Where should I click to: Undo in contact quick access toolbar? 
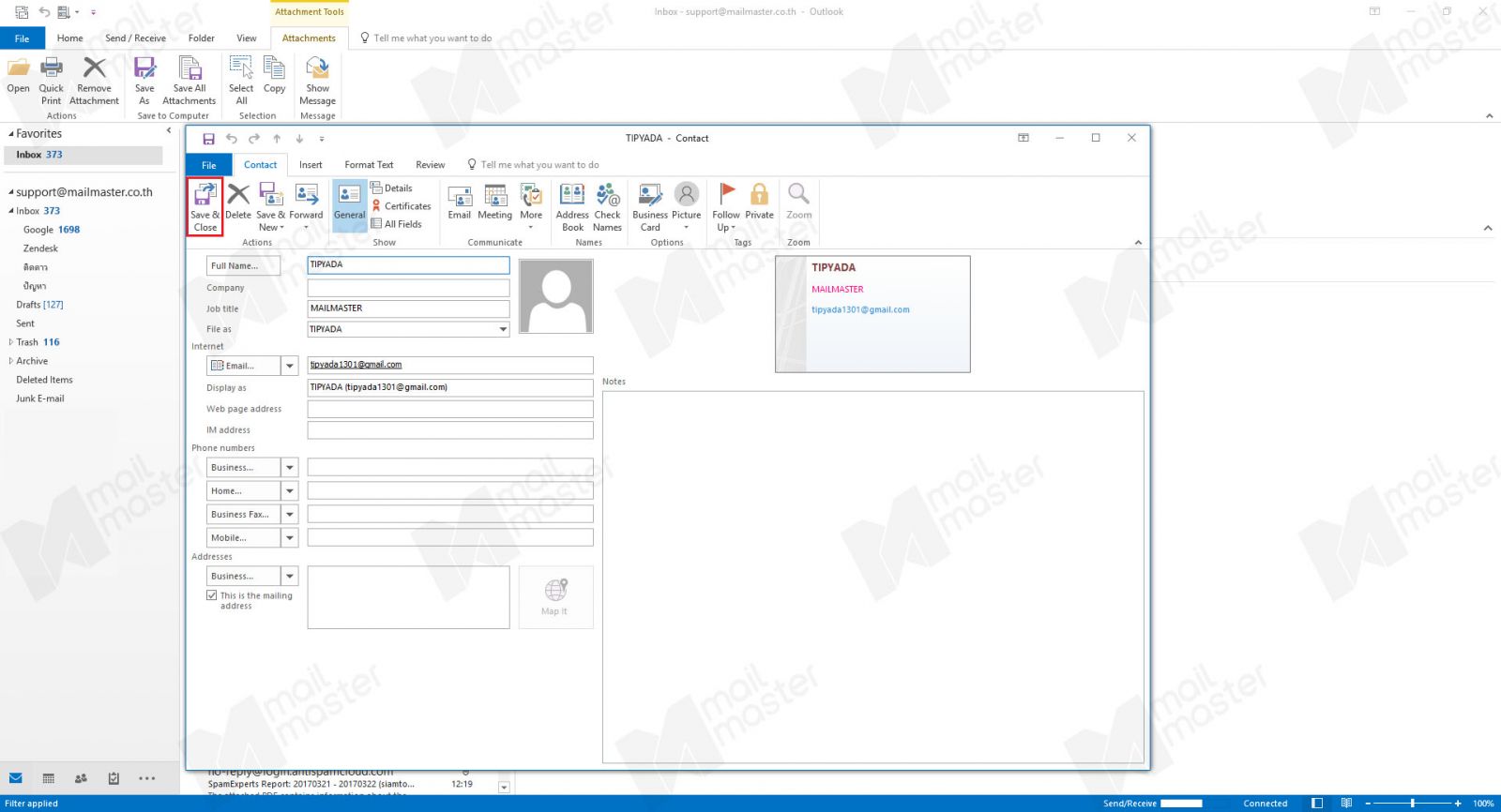click(232, 139)
